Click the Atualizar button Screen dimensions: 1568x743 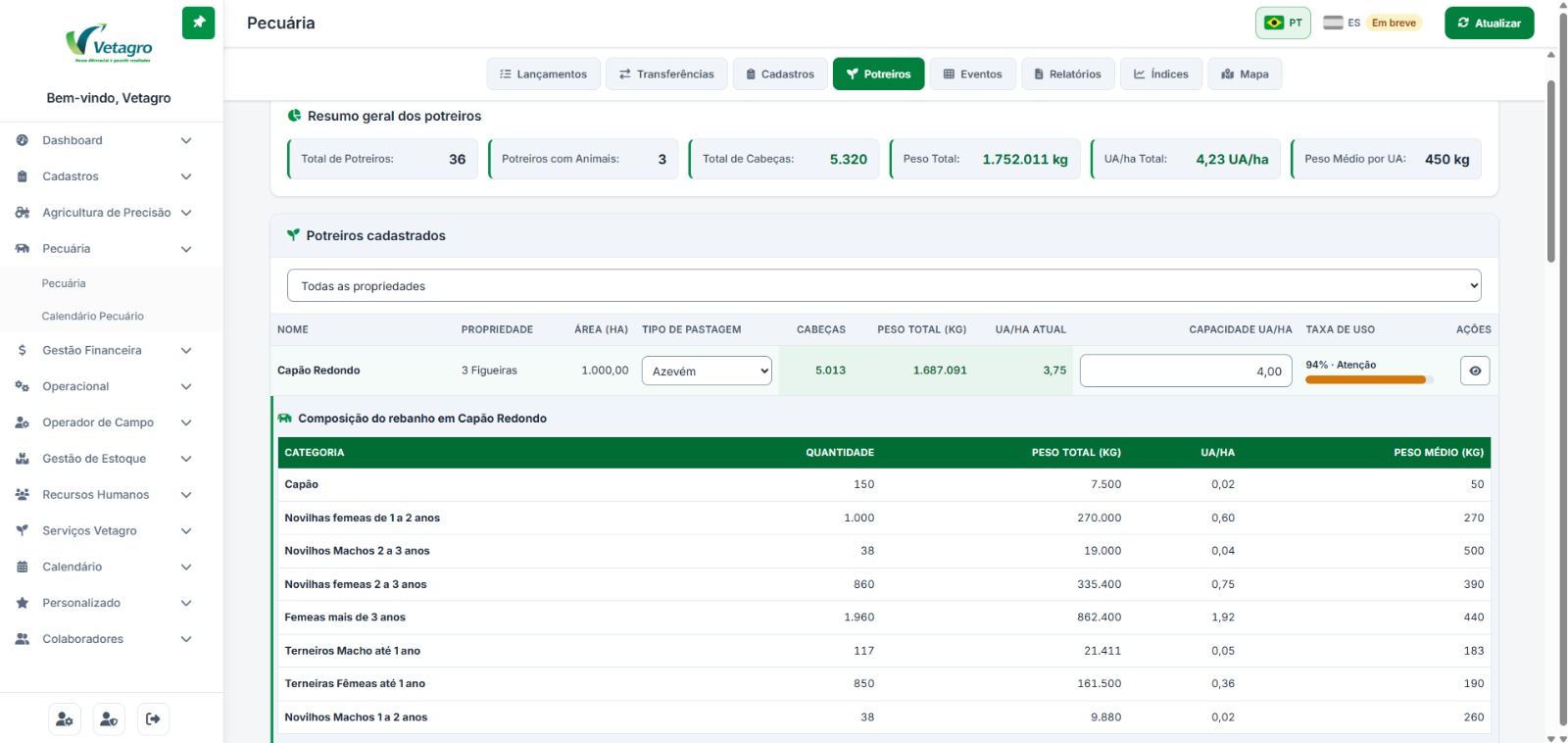point(1489,23)
